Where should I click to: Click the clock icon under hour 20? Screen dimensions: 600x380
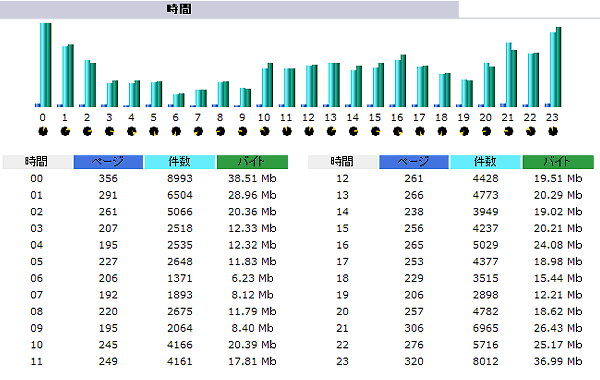click(x=486, y=132)
